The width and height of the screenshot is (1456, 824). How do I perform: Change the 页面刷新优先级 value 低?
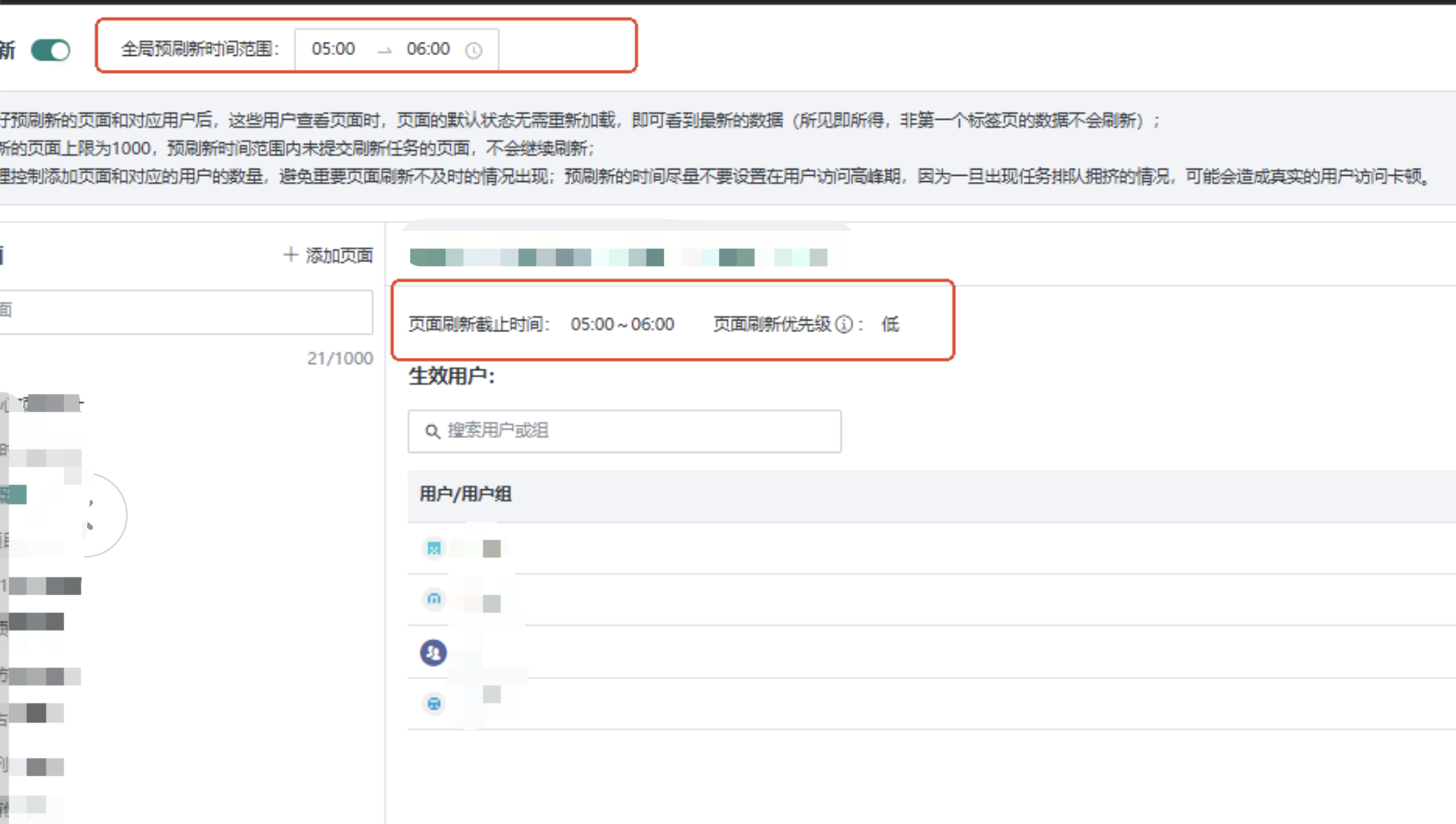point(890,325)
